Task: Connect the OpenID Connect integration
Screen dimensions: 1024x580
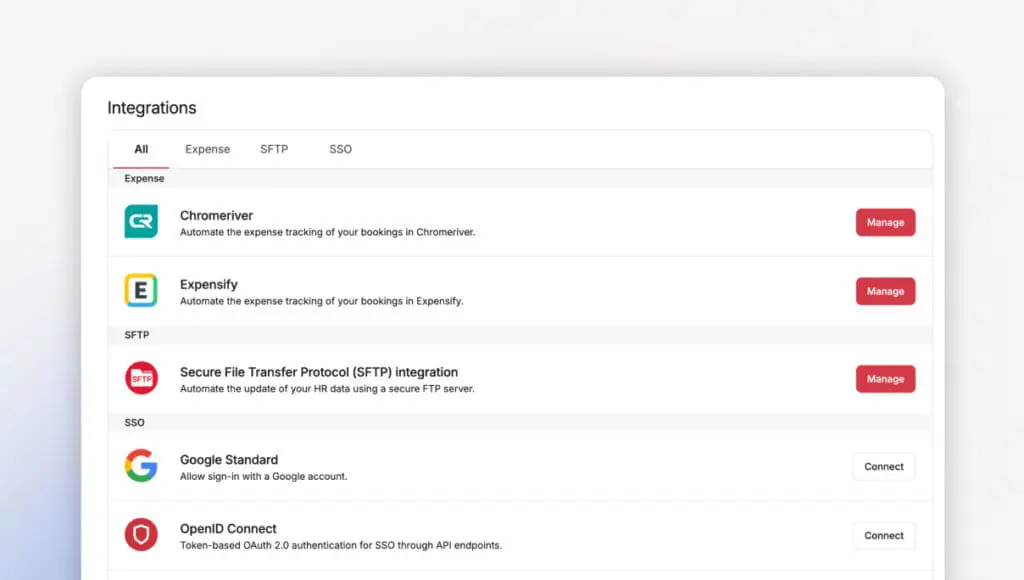Action: pos(883,535)
